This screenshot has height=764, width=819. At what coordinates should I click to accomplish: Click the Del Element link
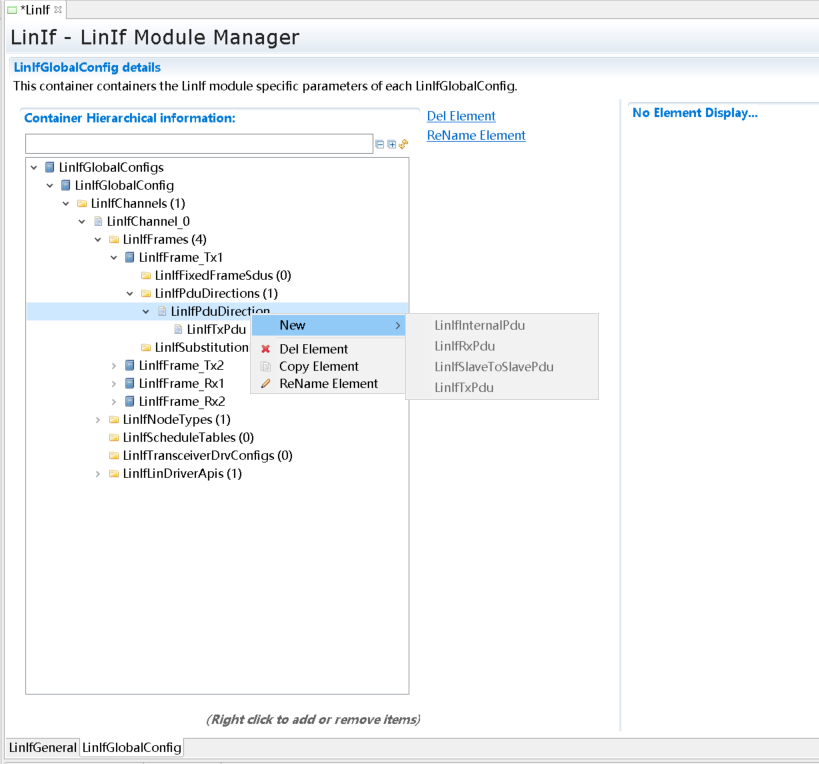[461, 116]
